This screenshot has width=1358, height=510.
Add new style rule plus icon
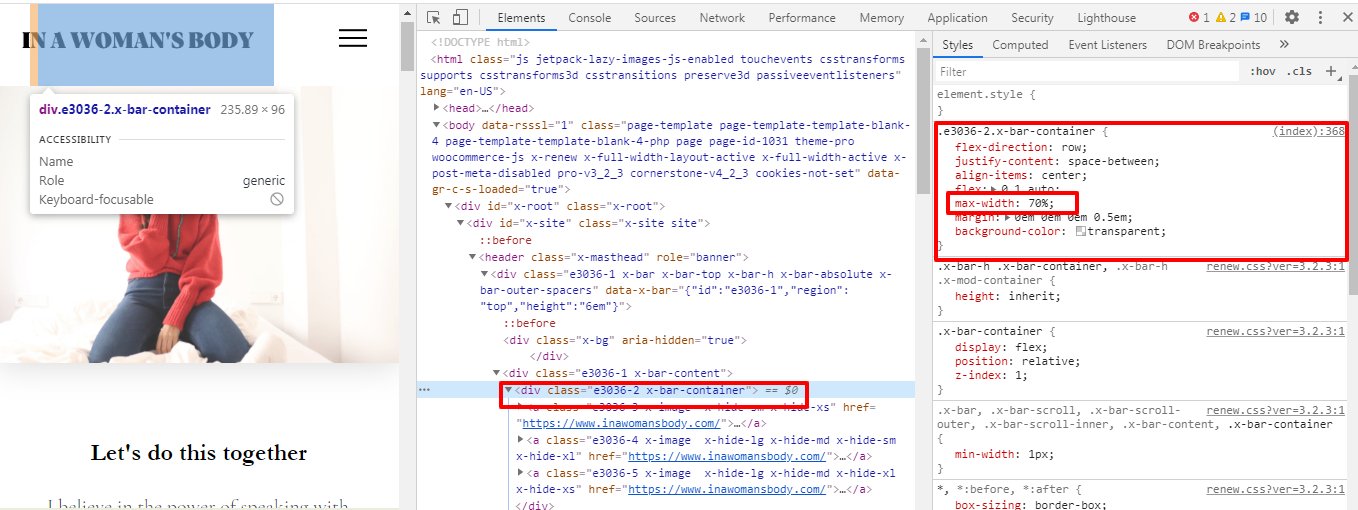[1331, 71]
